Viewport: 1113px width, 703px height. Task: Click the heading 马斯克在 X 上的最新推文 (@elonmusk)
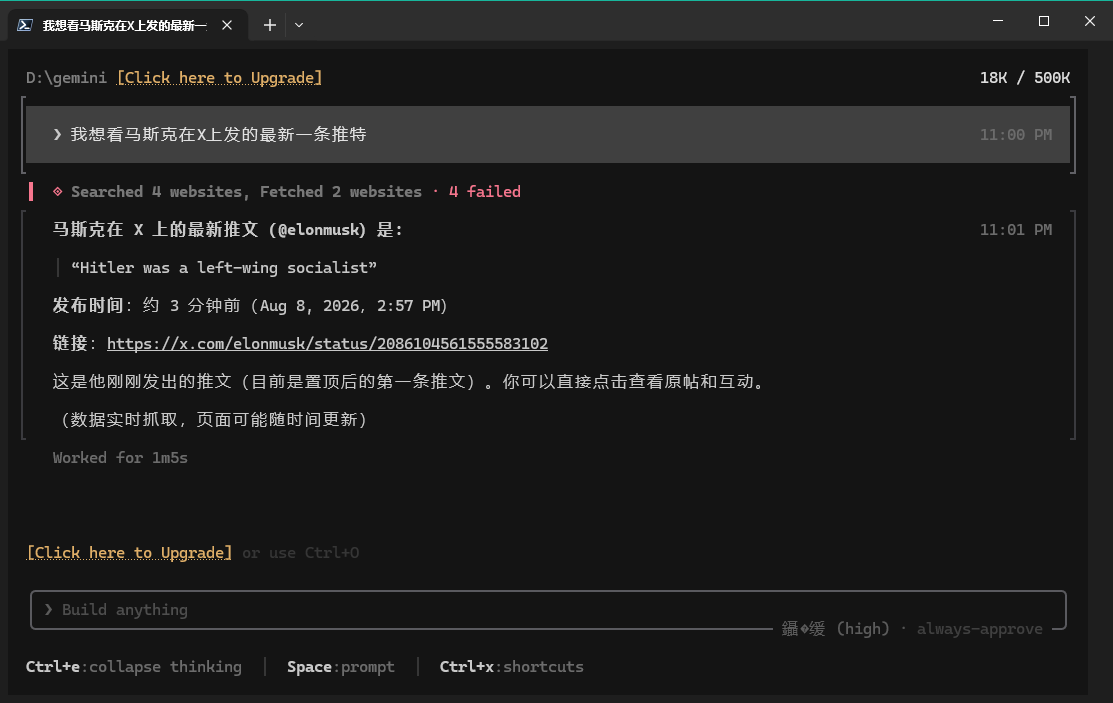click(x=227, y=229)
